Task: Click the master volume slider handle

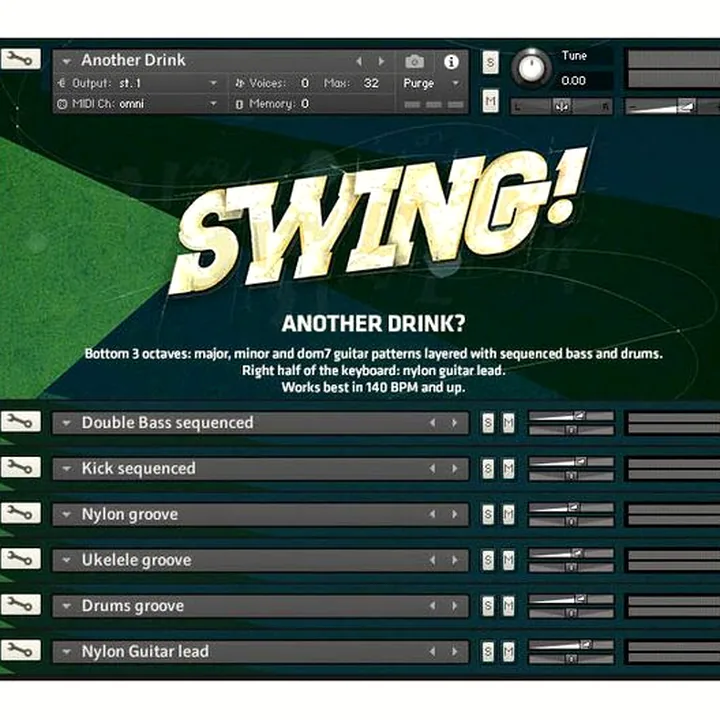Action: [x=686, y=107]
